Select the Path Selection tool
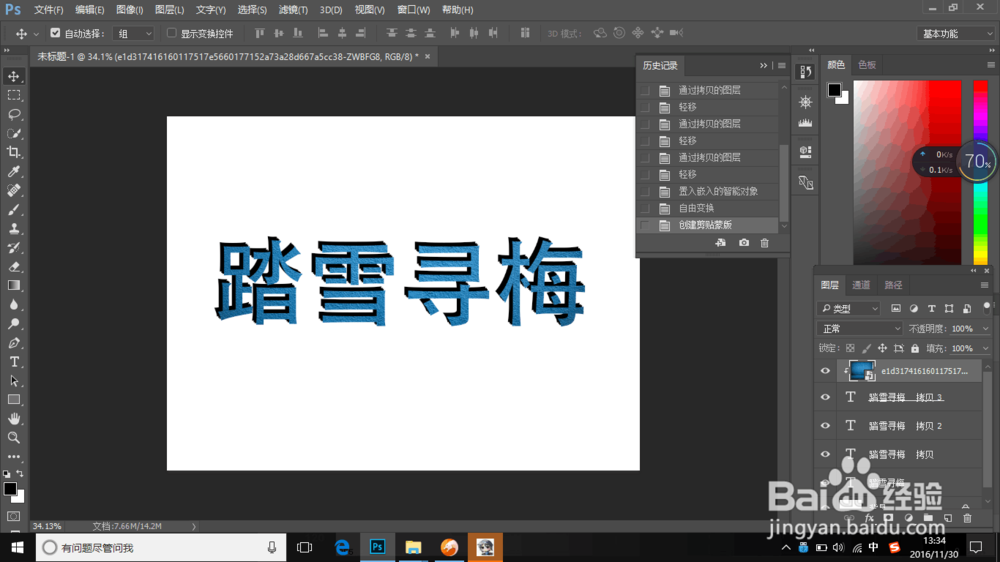Viewport: 1000px width, 562px height. pyautogui.click(x=13, y=381)
